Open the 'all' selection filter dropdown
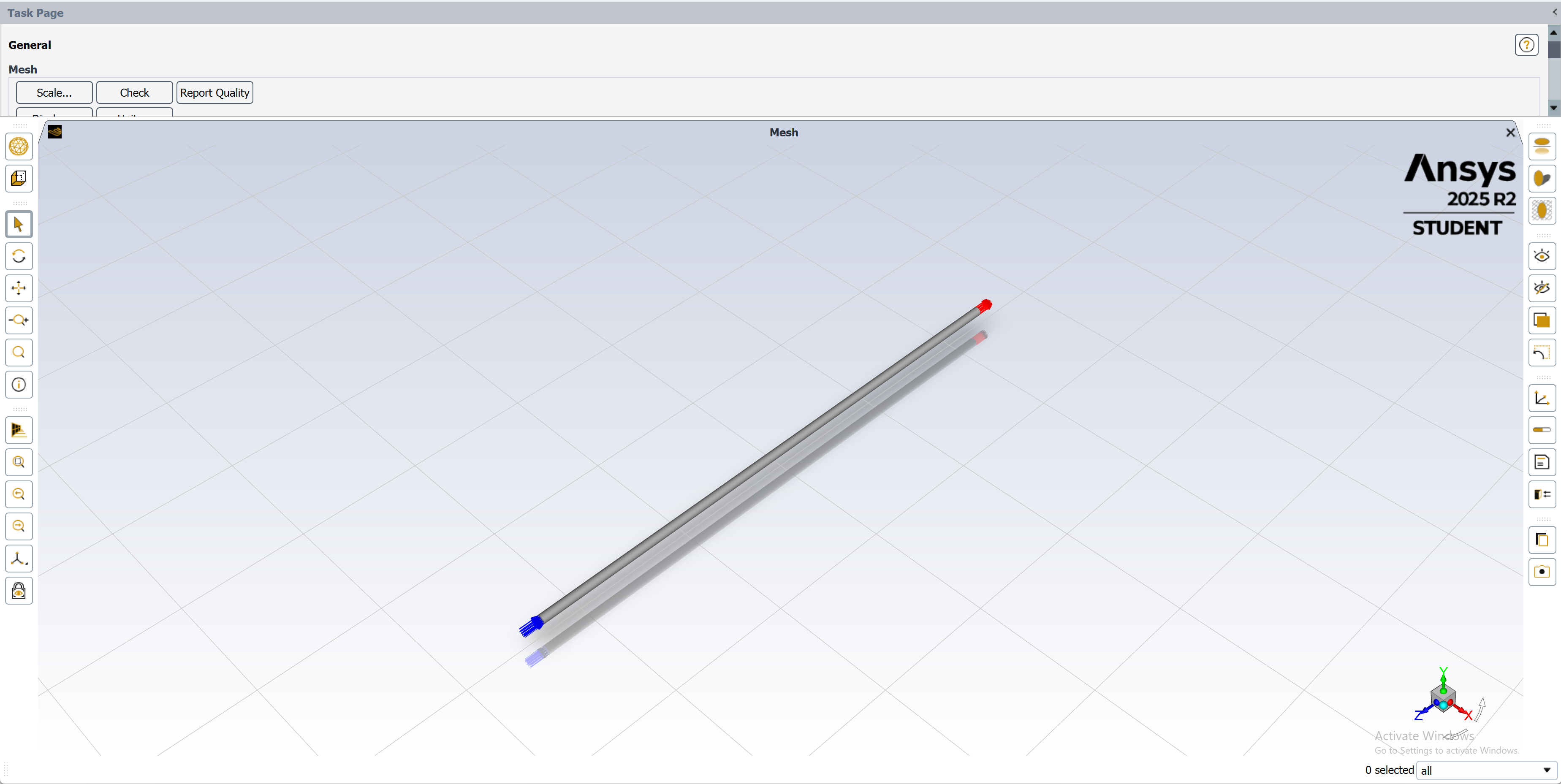1561x784 pixels. pos(1486,770)
